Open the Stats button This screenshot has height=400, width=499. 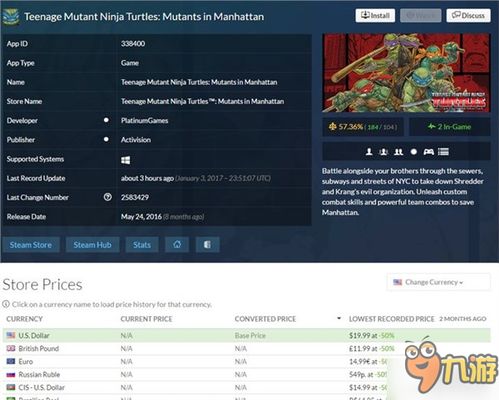point(142,245)
